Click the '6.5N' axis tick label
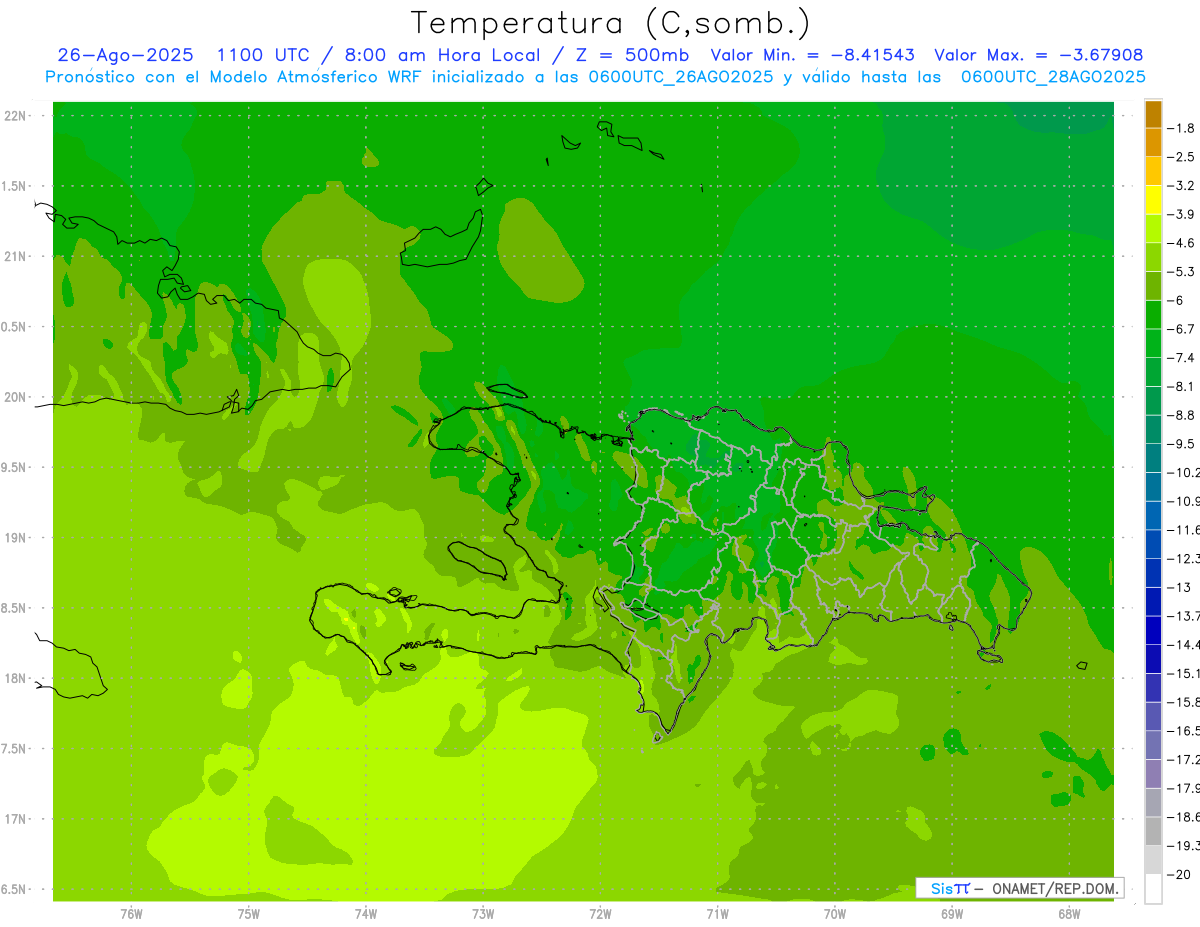This screenshot has height=927, width=1200. (15, 889)
